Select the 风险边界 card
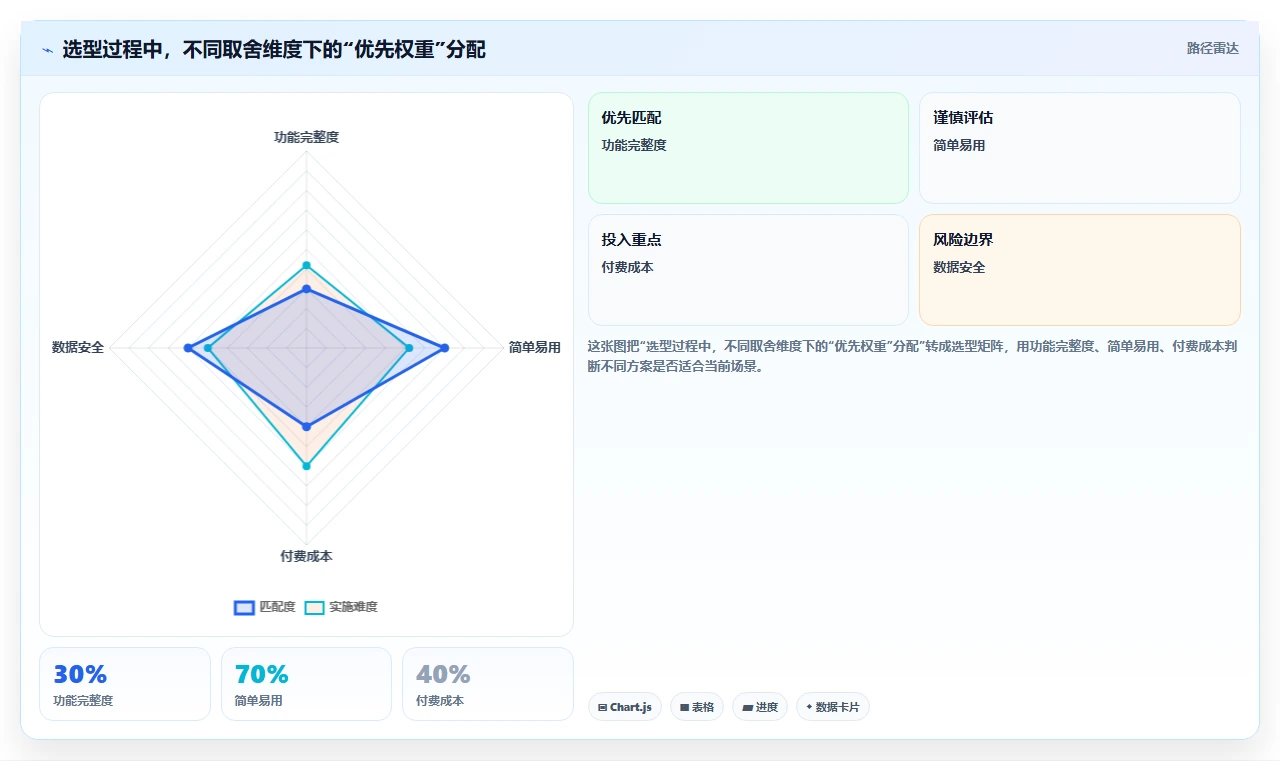 [x=1080, y=270]
